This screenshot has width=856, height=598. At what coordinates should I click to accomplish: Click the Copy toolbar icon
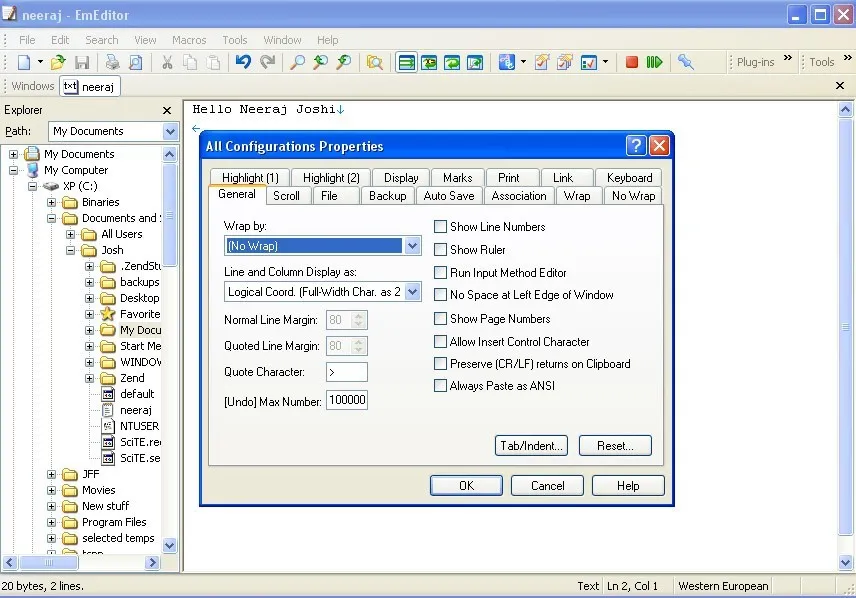pyautogui.click(x=190, y=62)
